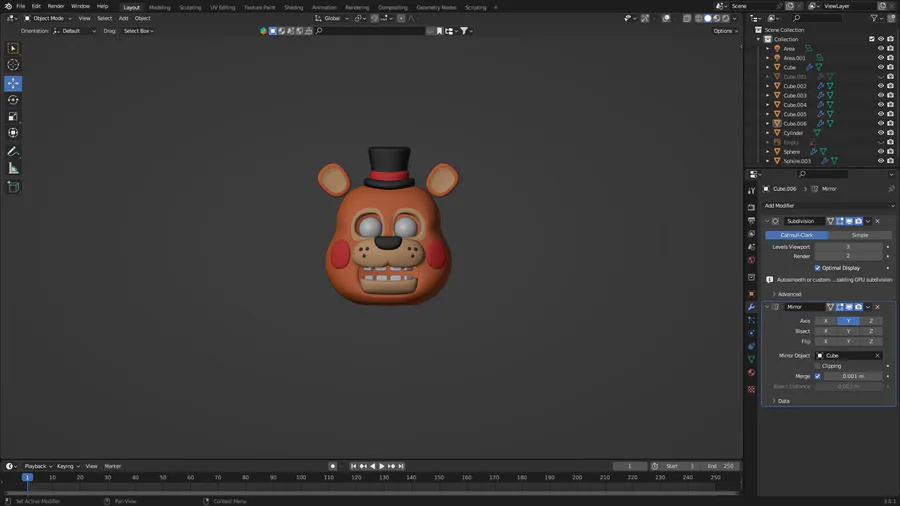Switch to wireframe viewport shading
This screenshot has width=900, height=506.
pyautogui.click(x=699, y=18)
